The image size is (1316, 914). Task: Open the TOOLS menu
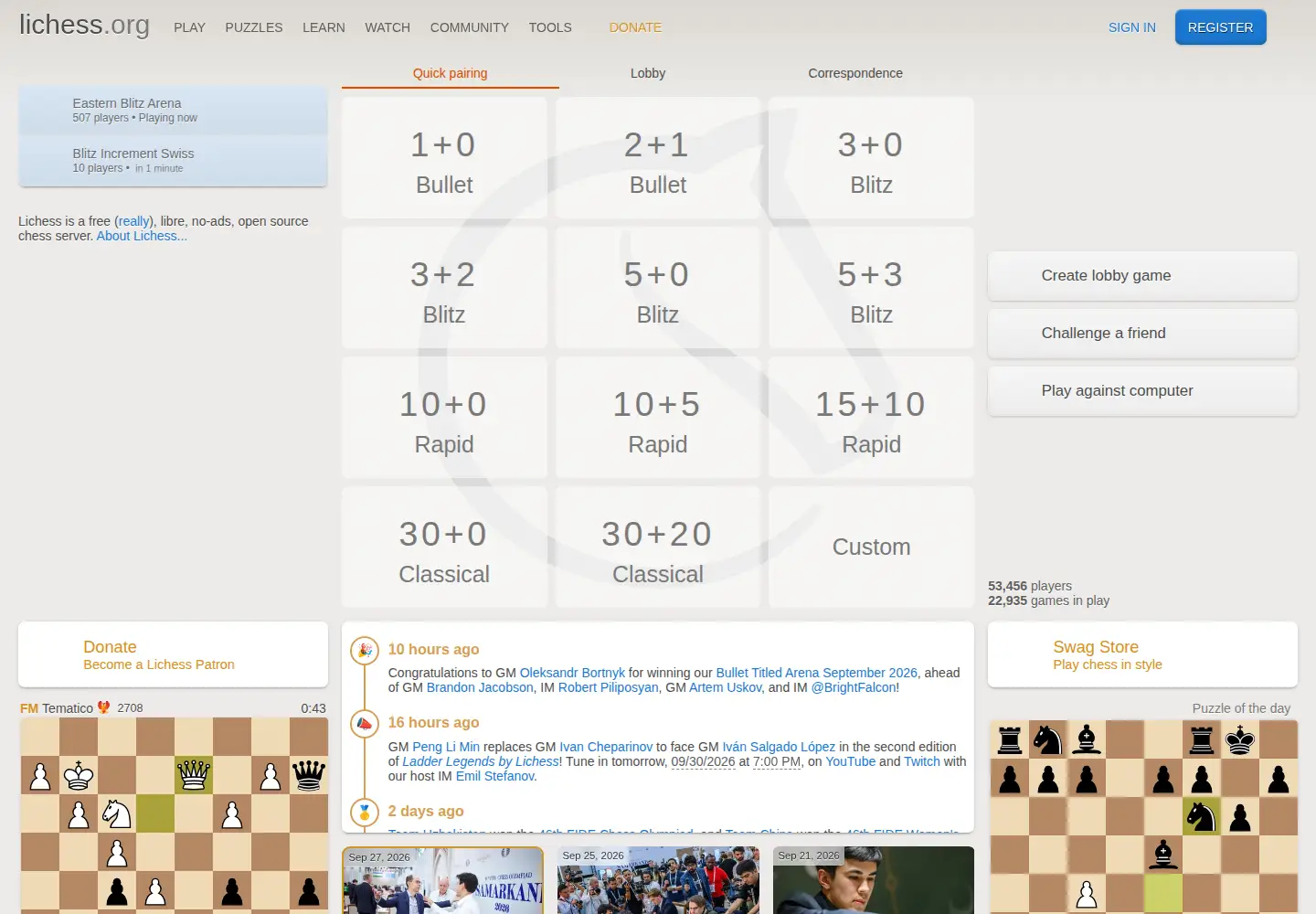click(x=550, y=27)
